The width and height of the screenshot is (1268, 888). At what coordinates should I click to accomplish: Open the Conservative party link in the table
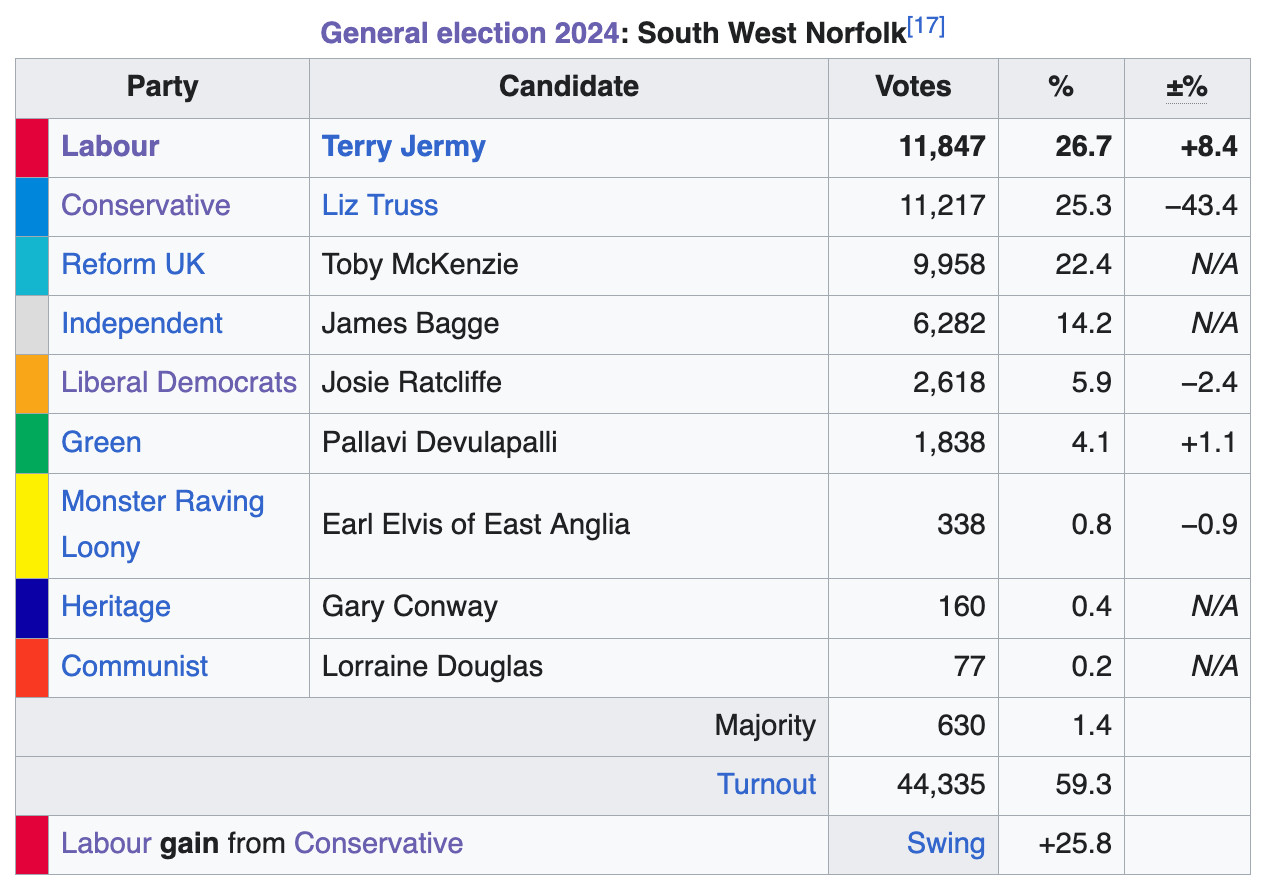tap(145, 205)
